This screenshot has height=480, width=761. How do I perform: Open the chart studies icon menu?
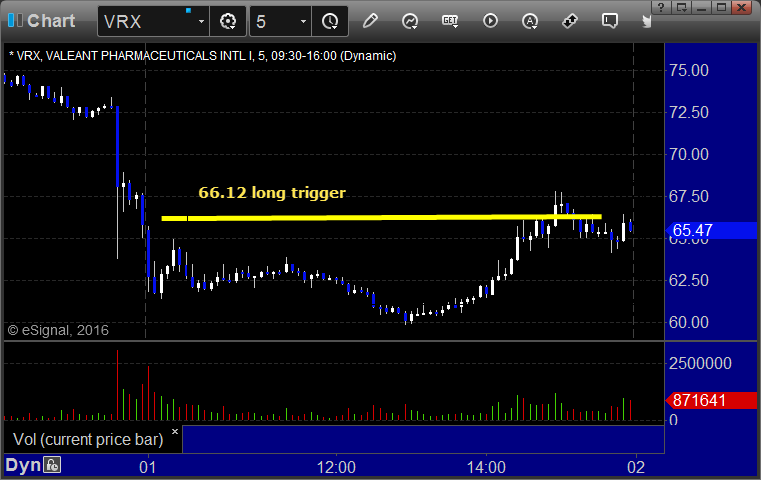click(x=410, y=21)
